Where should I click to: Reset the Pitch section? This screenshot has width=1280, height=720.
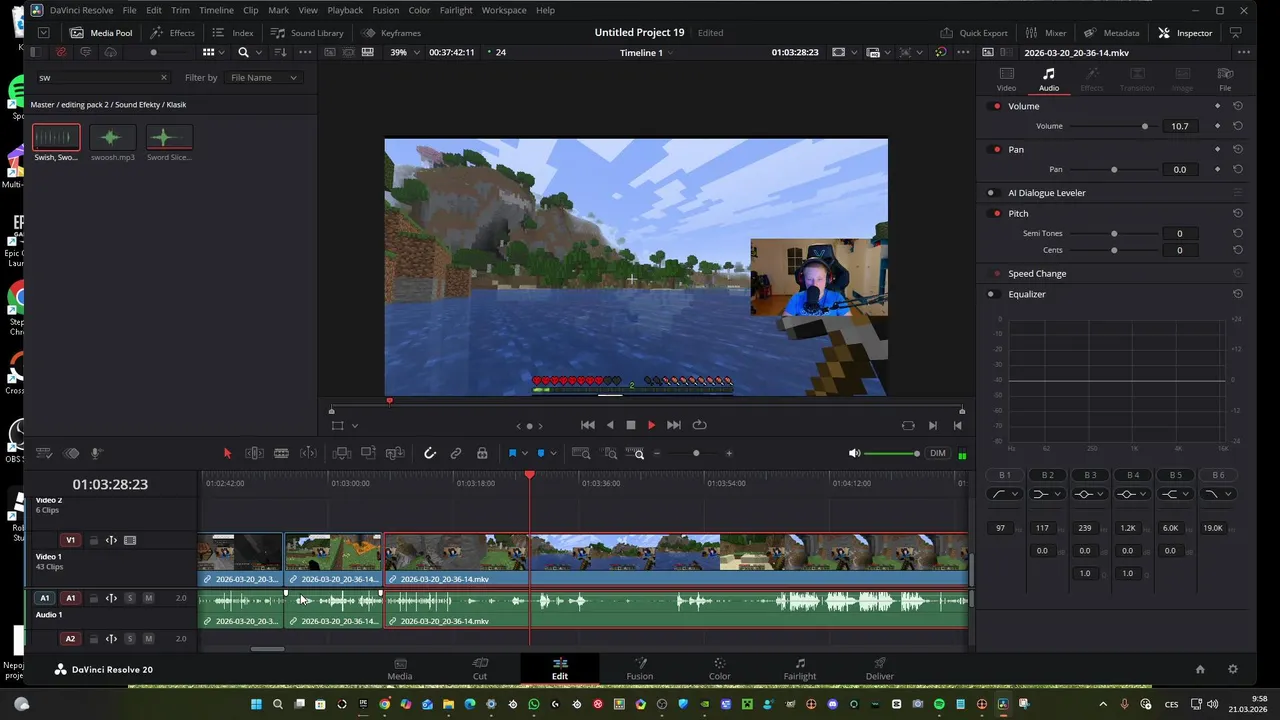point(1237,213)
